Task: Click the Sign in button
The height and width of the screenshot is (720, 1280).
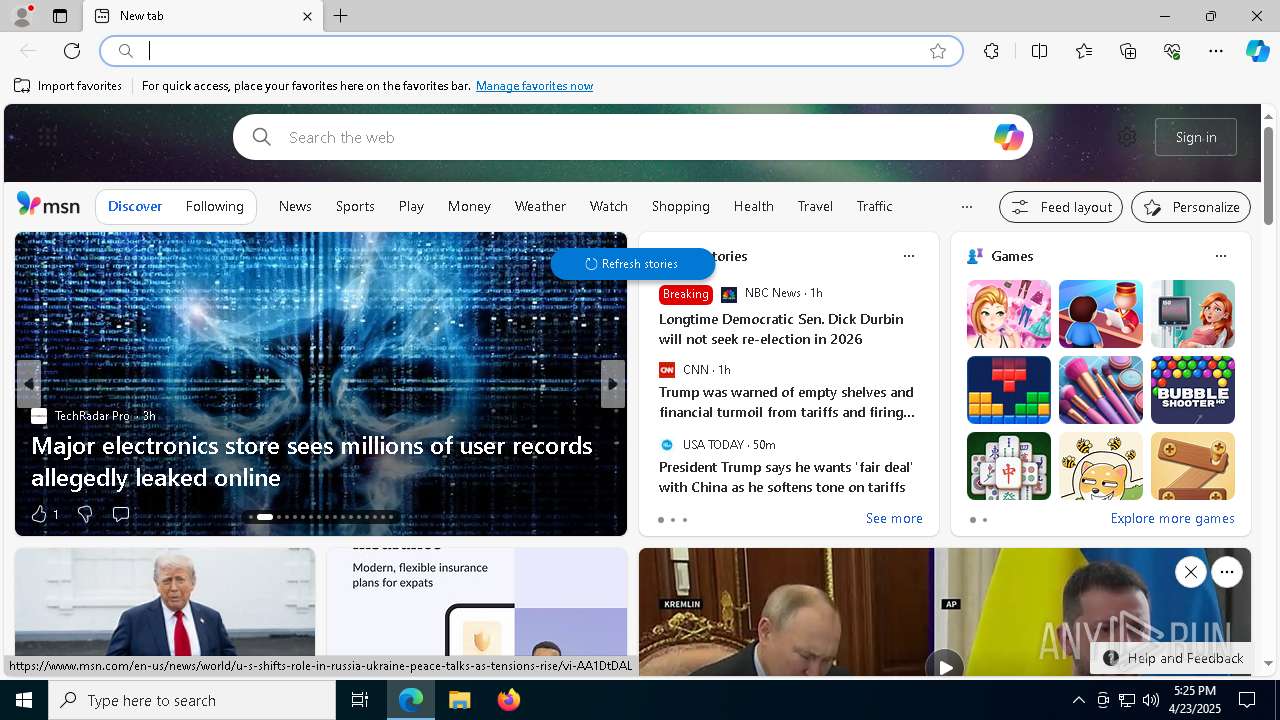Action: point(1196,137)
